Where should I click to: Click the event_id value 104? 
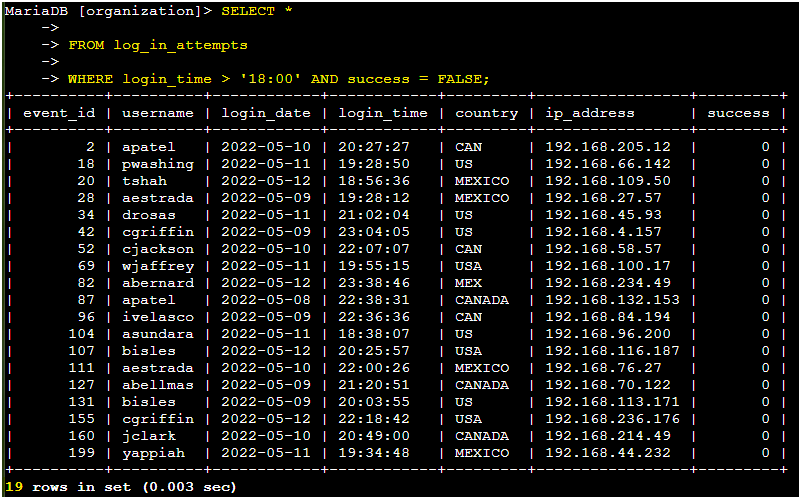[x=82, y=334]
